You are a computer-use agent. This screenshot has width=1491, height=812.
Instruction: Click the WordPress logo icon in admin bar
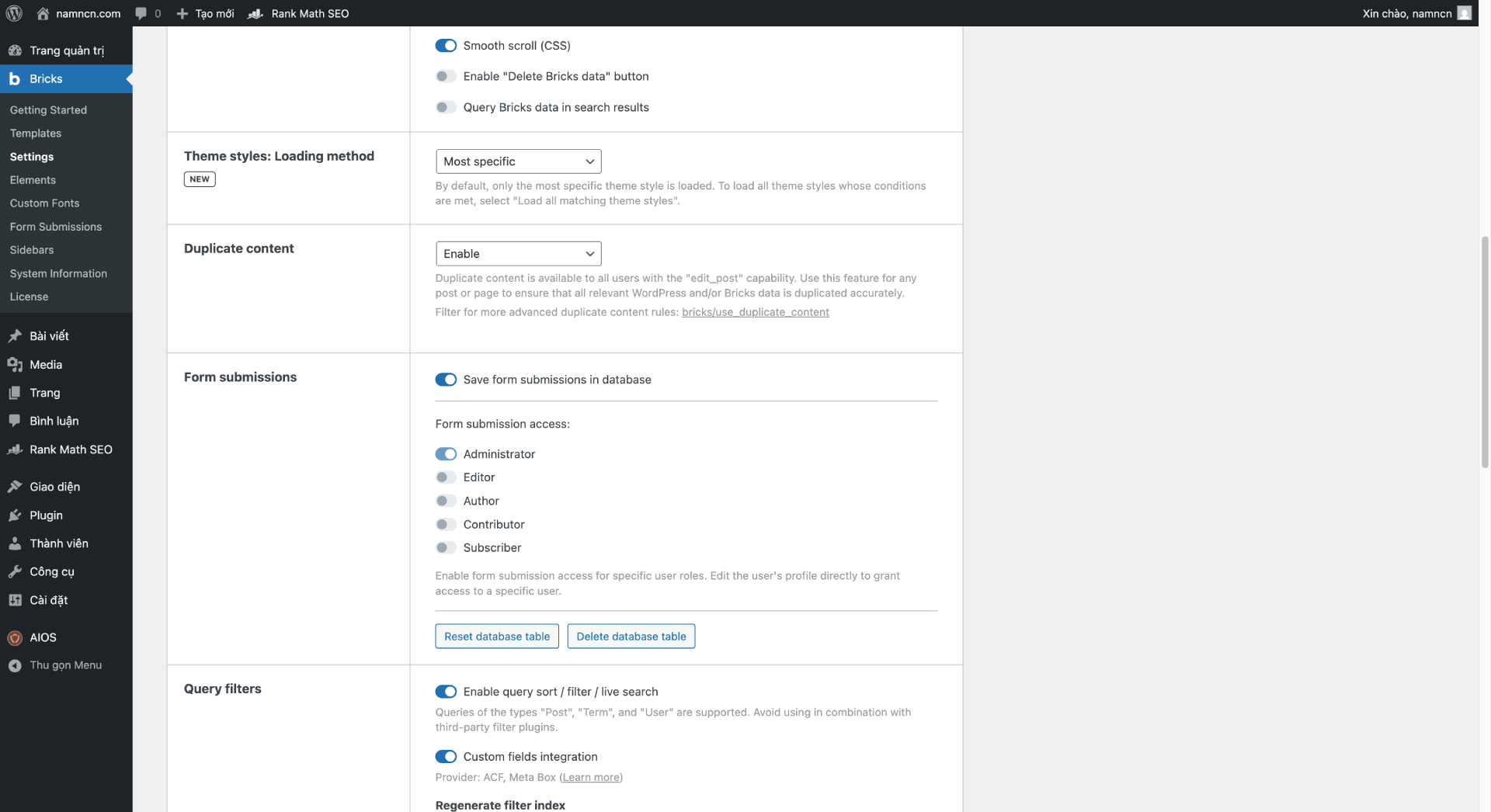coord(14,13)
